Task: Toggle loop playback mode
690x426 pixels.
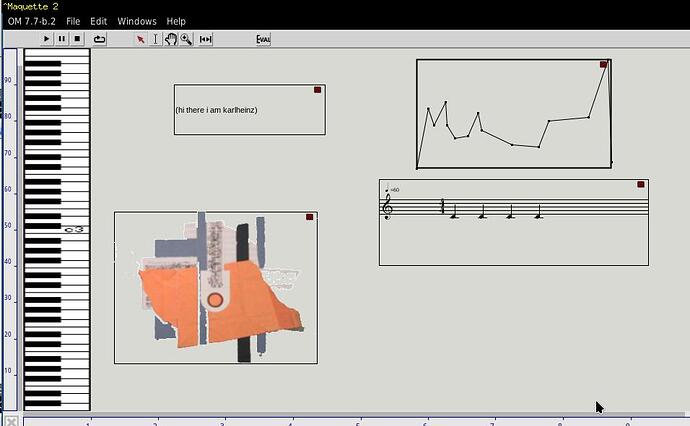Action: [100, 39]
